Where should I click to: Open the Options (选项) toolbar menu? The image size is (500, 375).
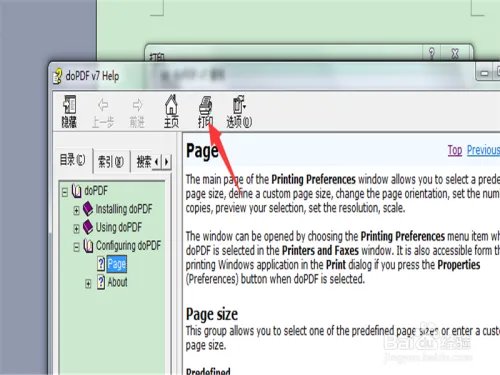tap(239, 111)
